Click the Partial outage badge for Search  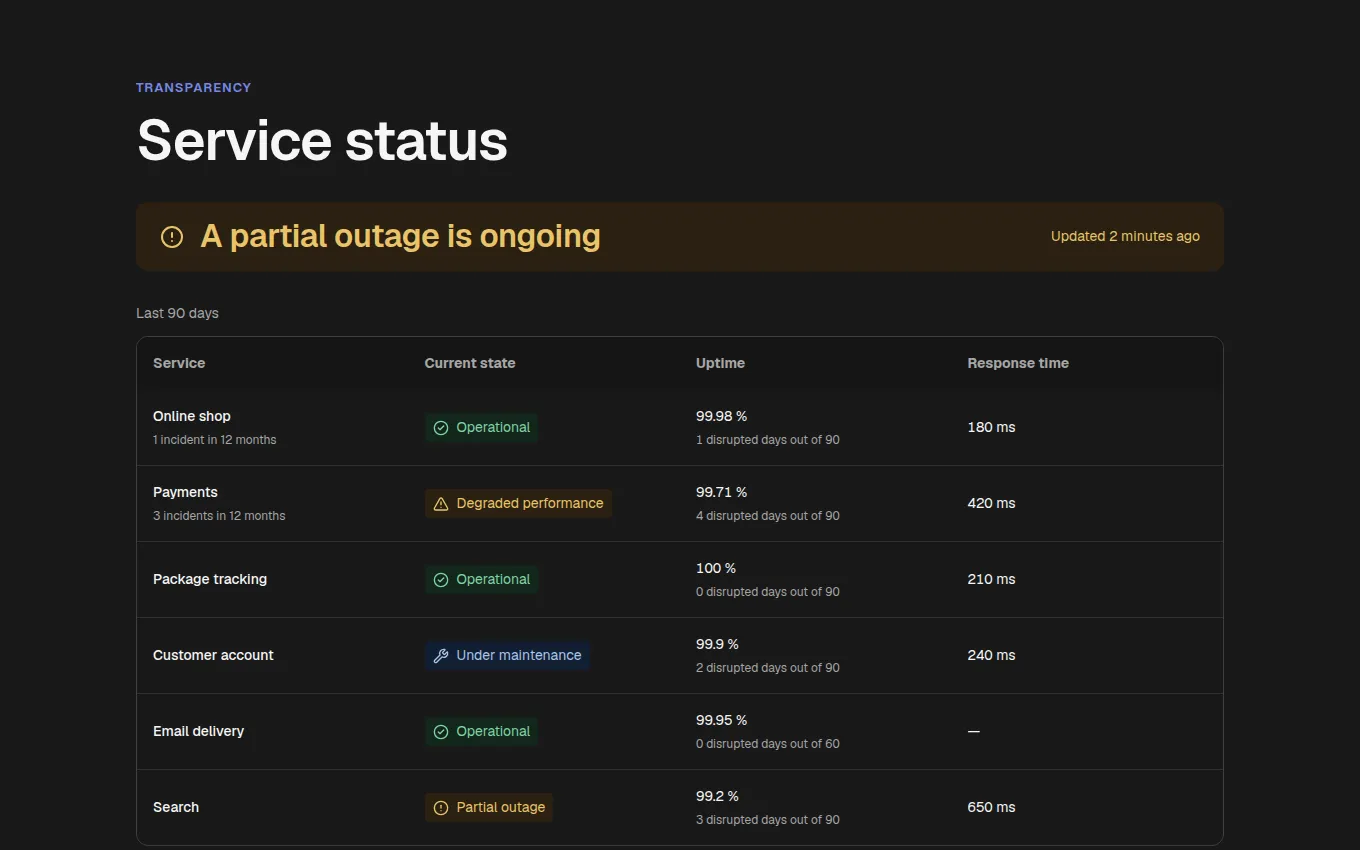[489, 808]
